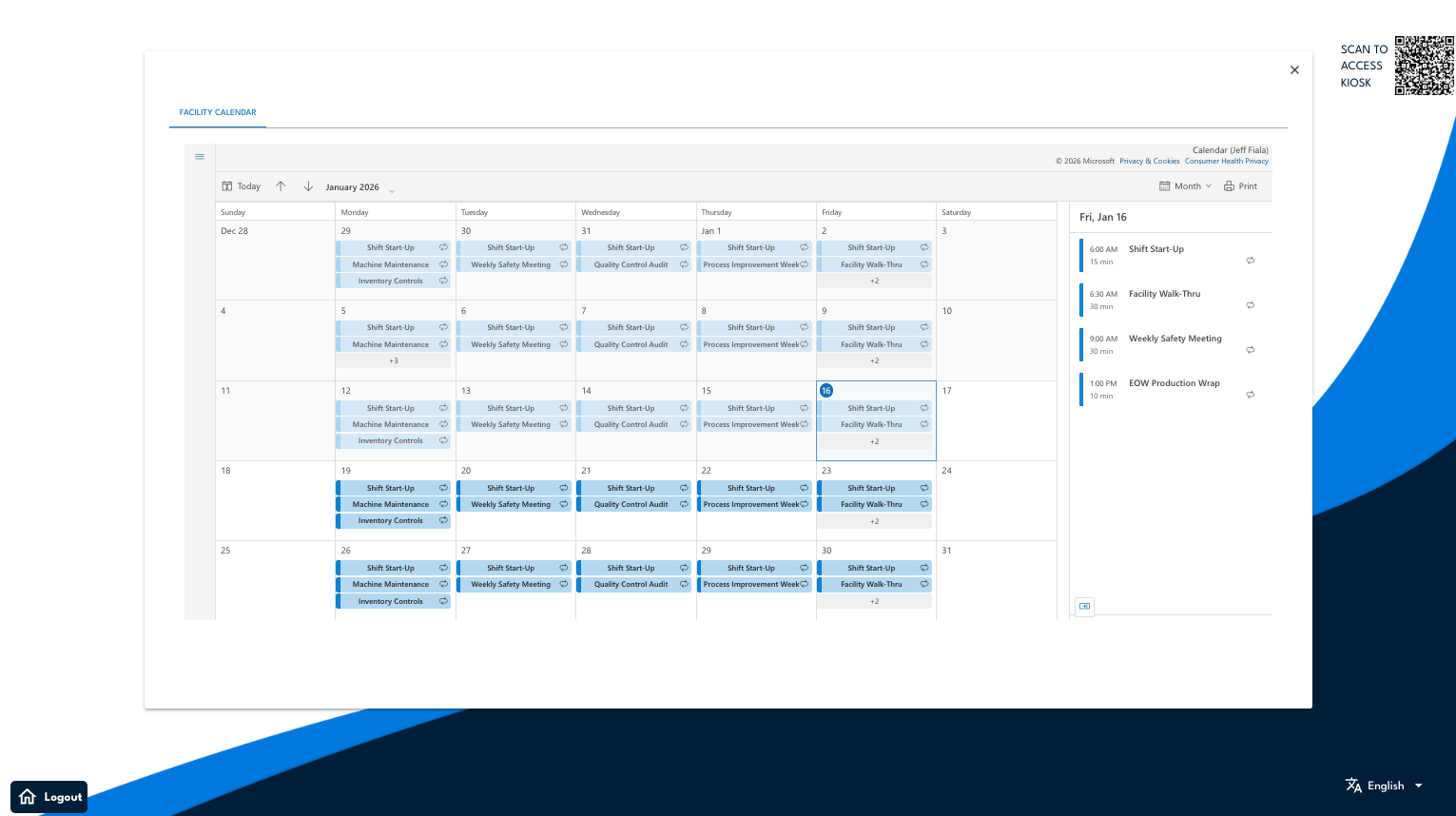Navigate to previous month with up arrow
This screenshot has width=1456, height=816.
(281, 185)
